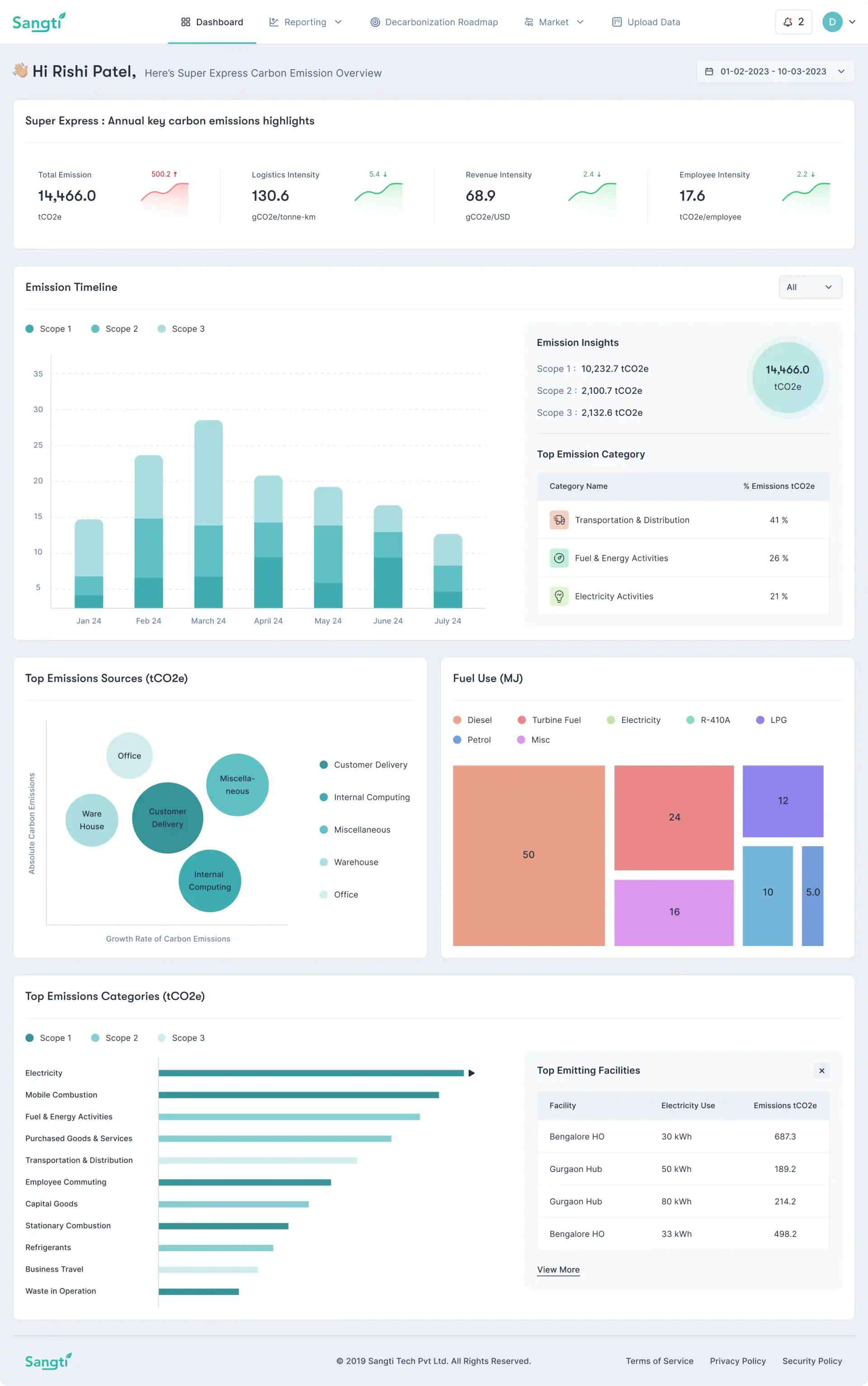Open the Market menu
This screenshot has width=868, height=1386.
pos(554,22)
